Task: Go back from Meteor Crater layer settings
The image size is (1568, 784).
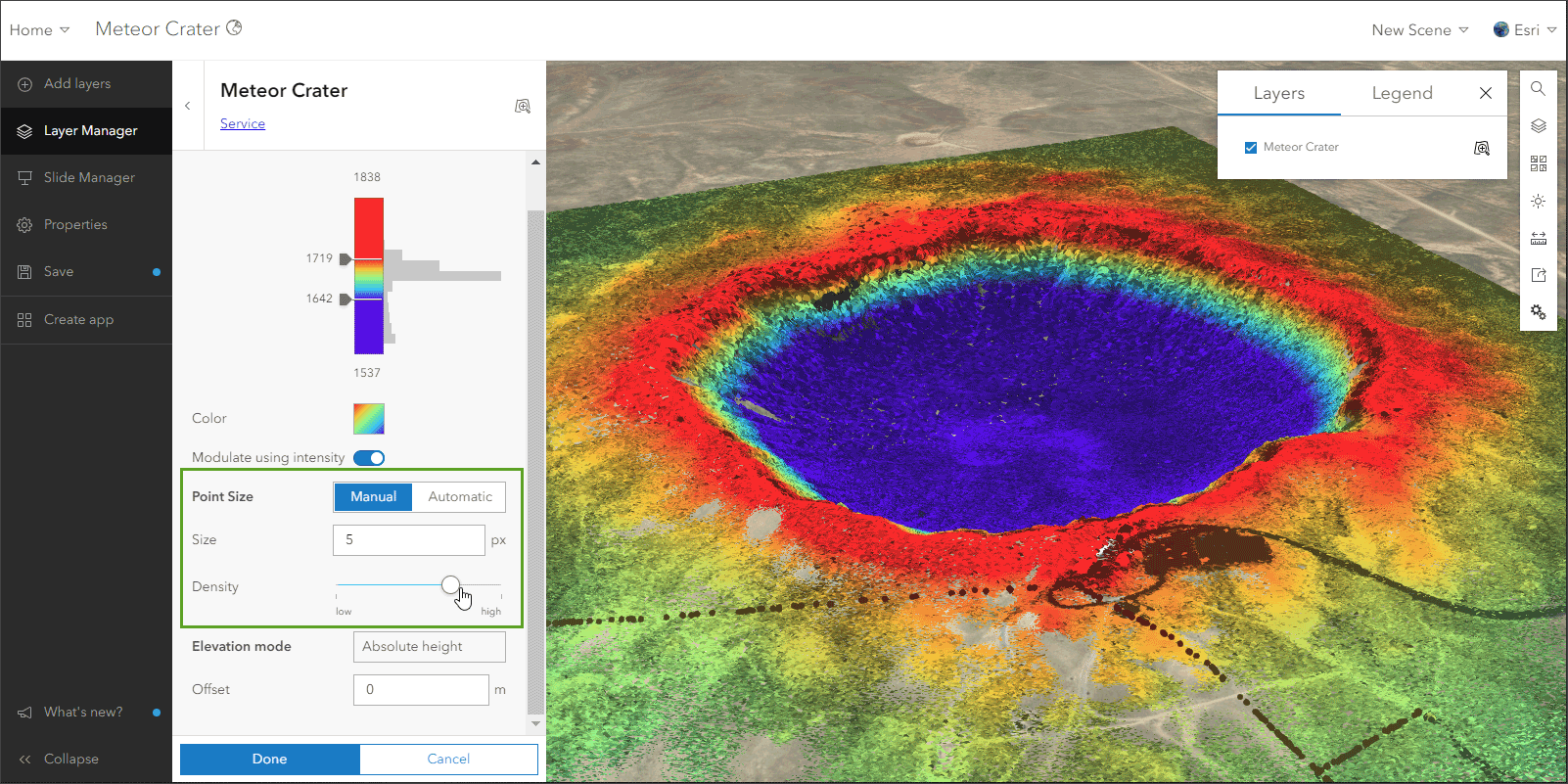Action: pos(188,106)
